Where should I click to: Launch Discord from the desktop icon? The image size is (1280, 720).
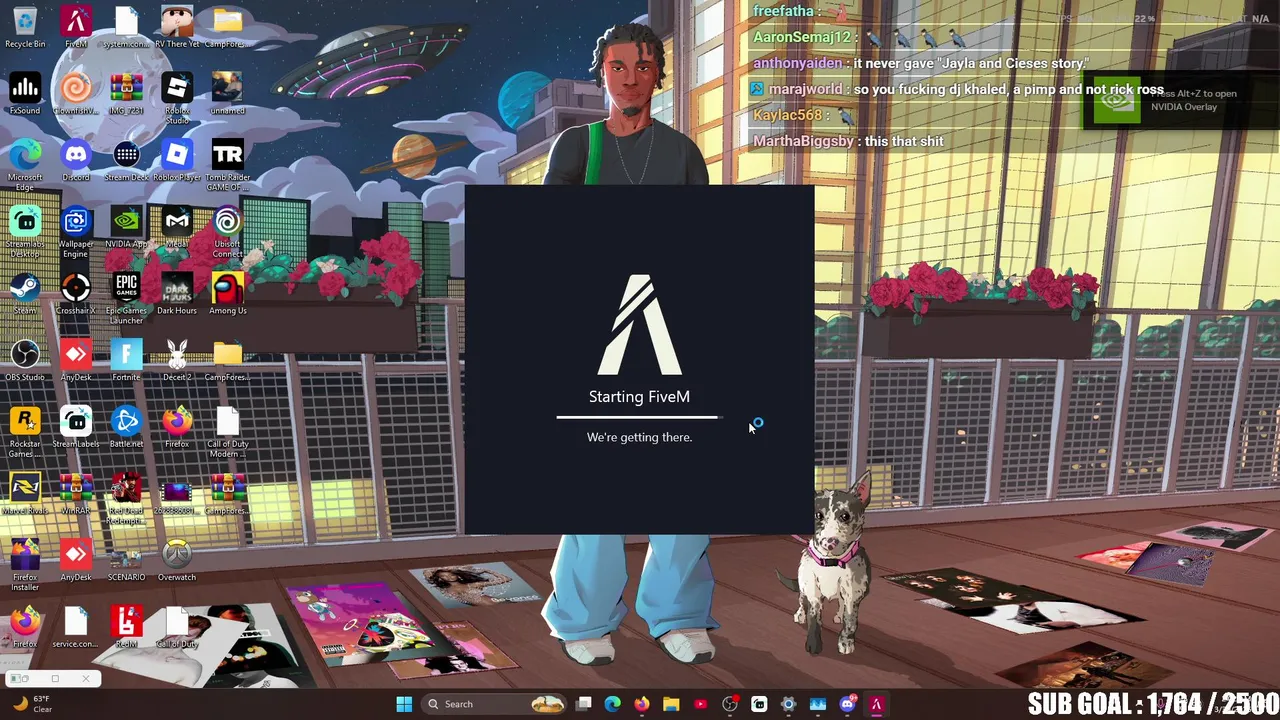click(x=76, y=161)
